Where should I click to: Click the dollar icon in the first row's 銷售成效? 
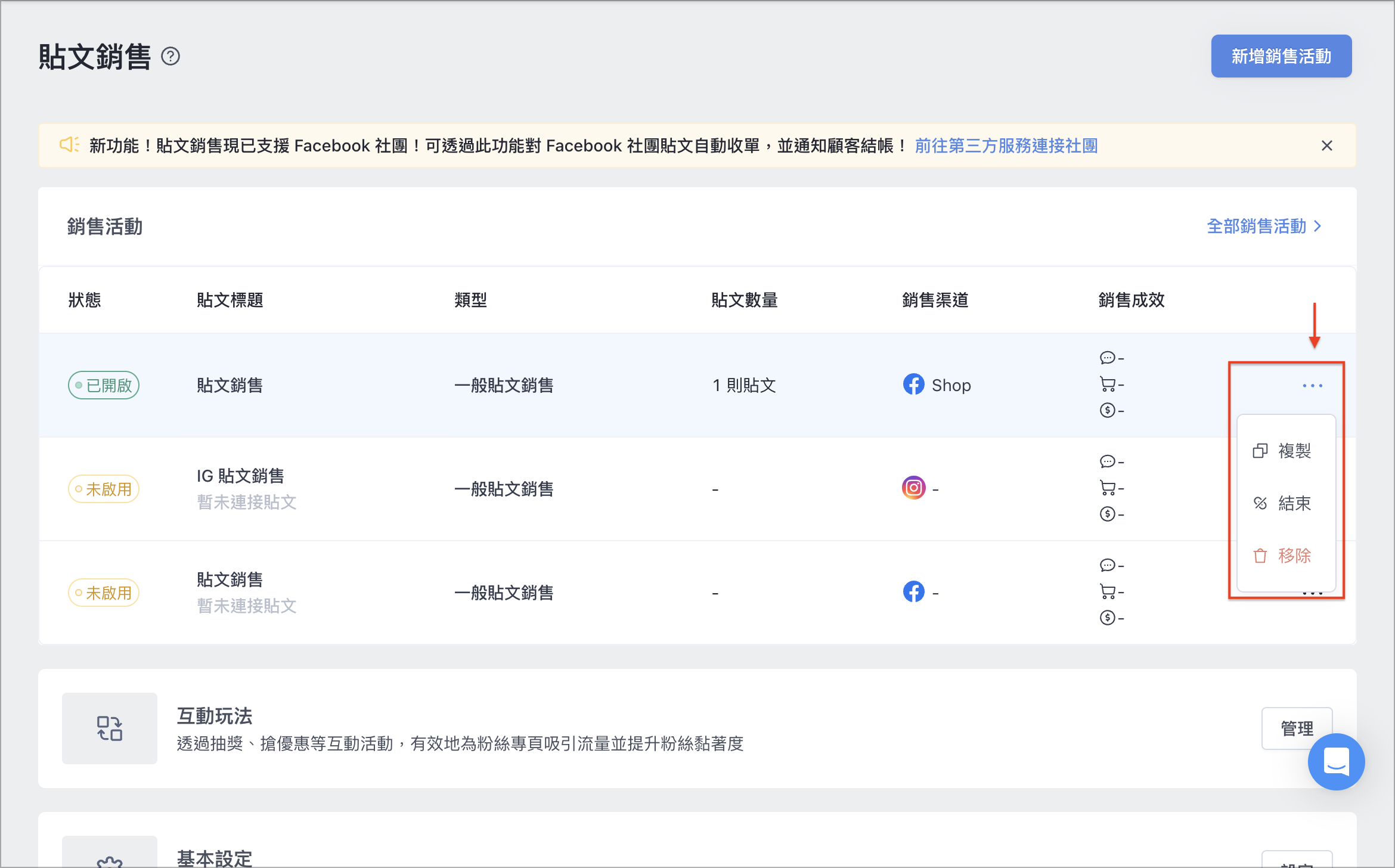click(1107, 410)
